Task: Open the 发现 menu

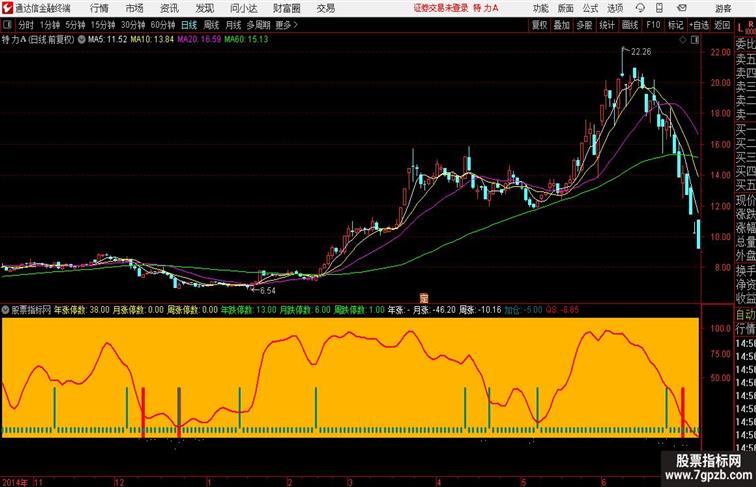Action: 204,8
